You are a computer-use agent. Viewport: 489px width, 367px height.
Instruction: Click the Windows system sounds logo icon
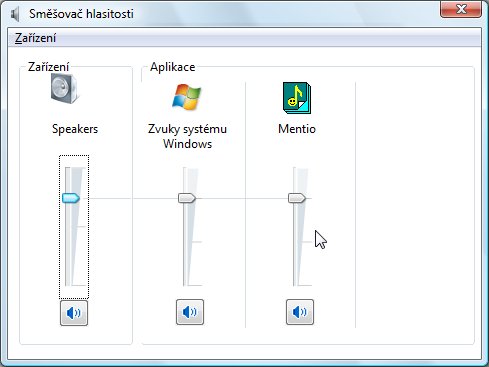pyautogui.click(x=187, y=97)
